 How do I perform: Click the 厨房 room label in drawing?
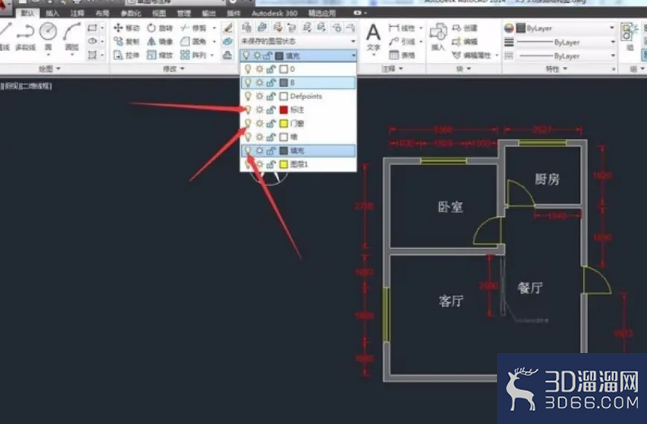click(547, 179)
